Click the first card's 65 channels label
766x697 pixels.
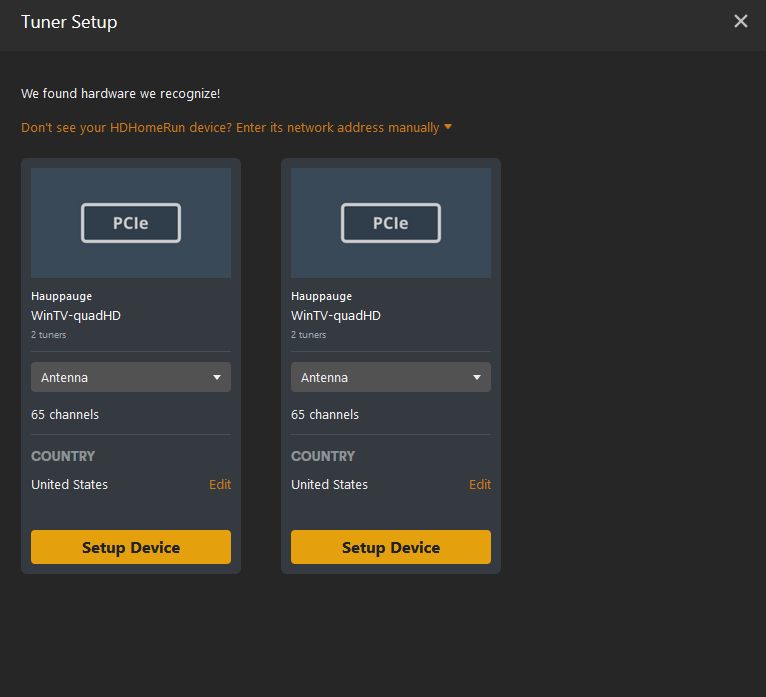click(x=65, y=415)
